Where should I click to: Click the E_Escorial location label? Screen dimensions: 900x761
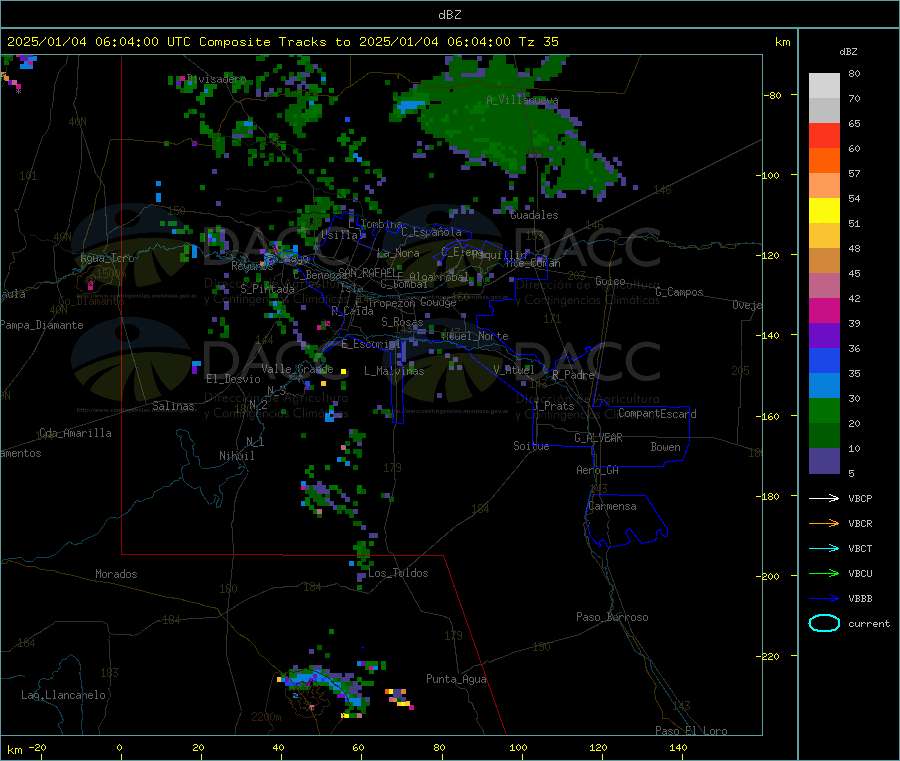coord(371,344)
